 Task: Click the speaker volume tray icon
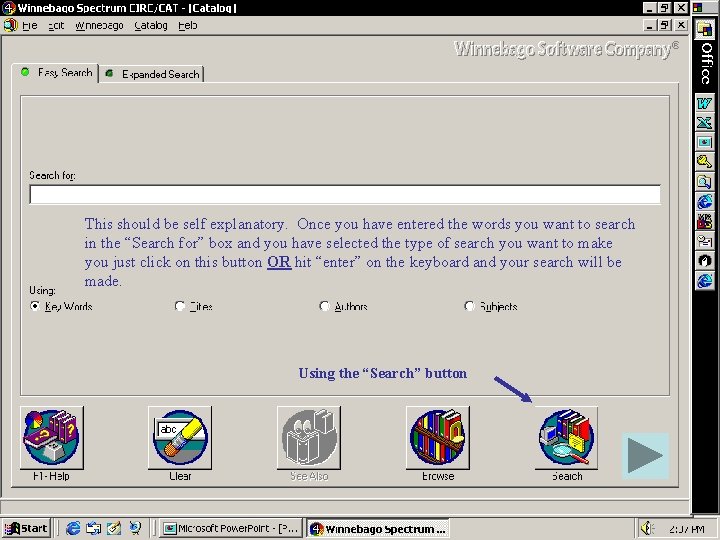(647, 528)
